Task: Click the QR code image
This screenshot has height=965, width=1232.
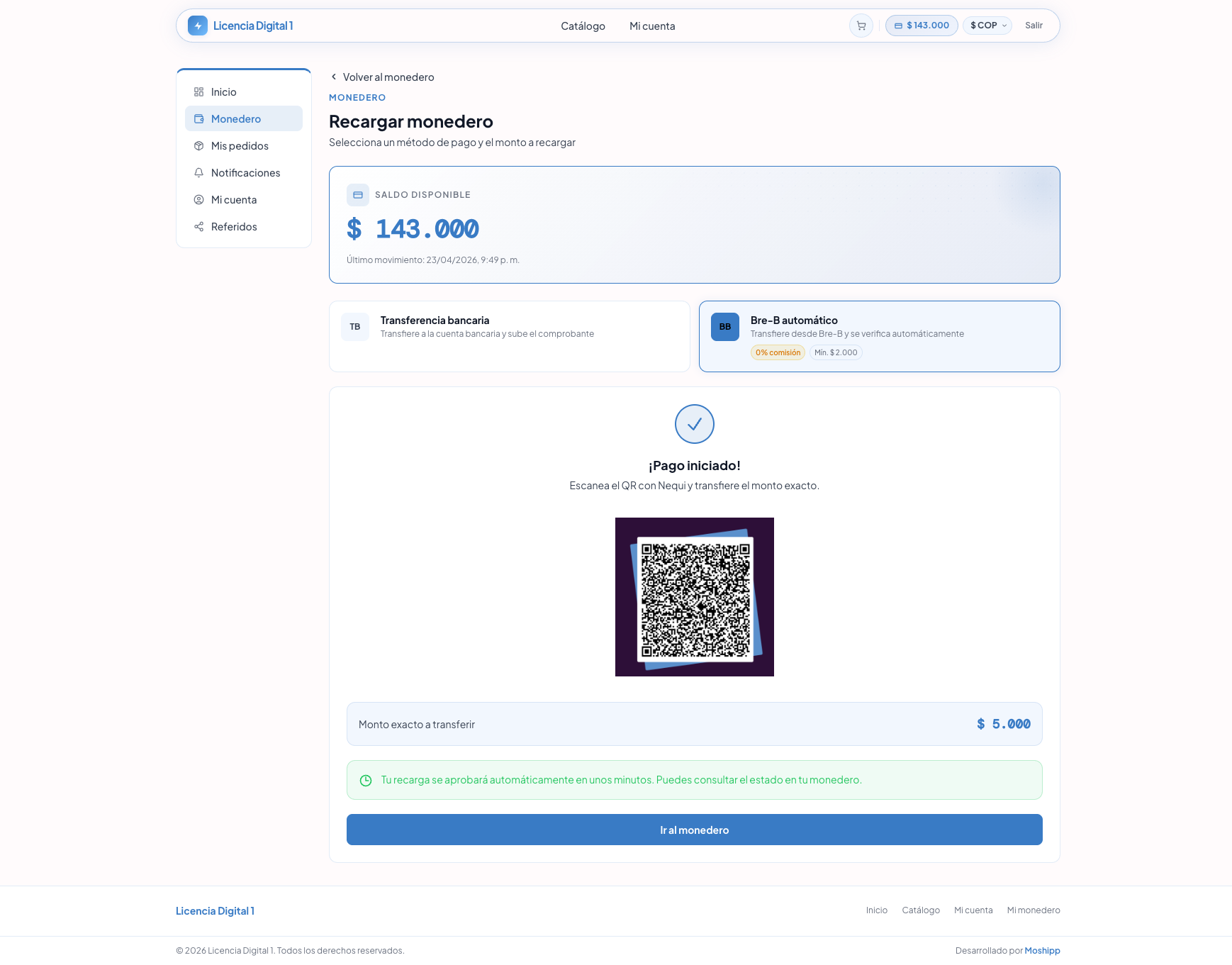Action: 694,598
